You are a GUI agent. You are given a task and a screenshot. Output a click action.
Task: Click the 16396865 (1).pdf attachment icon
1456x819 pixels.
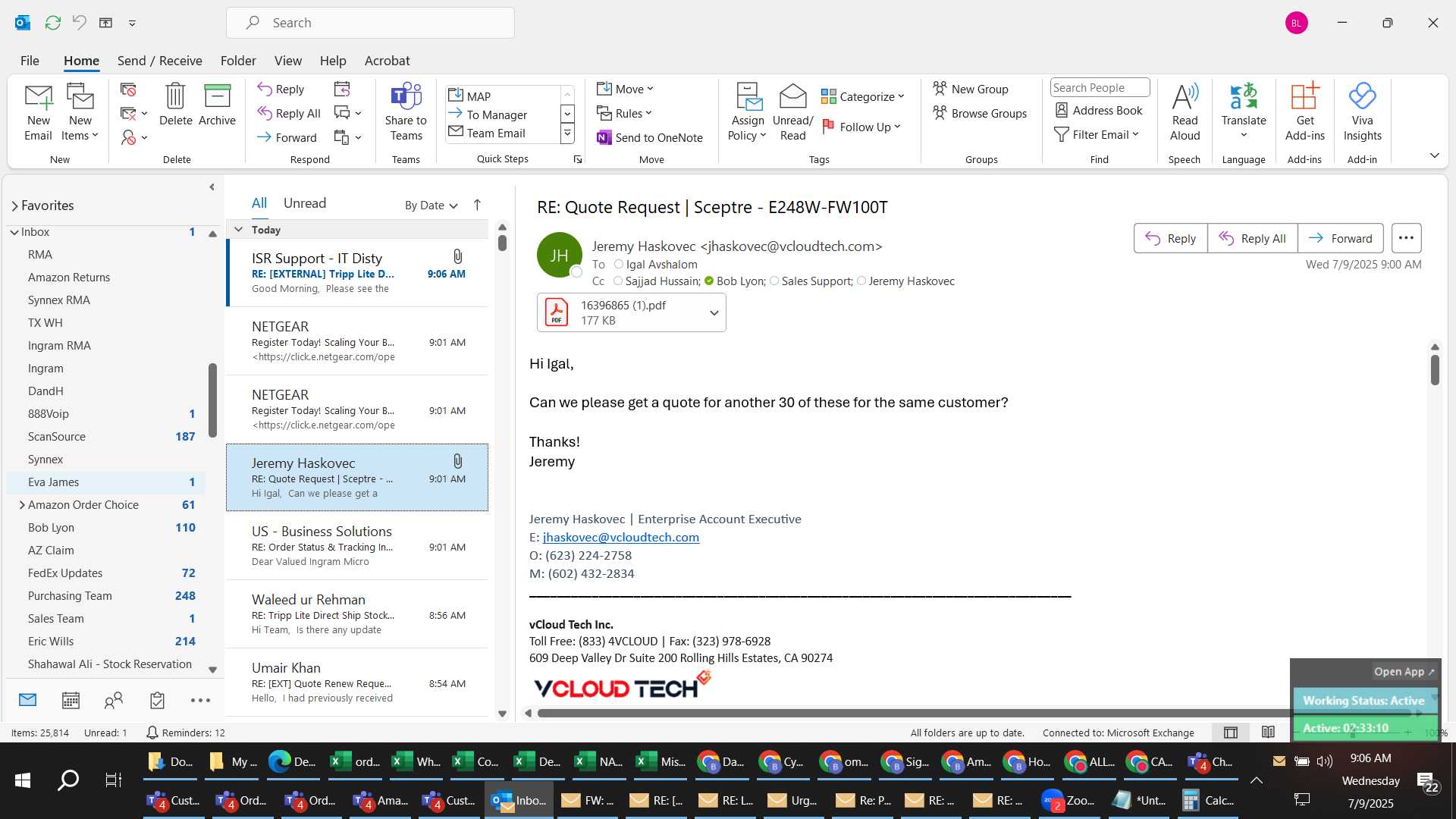pyautogui.click(x=557, y=312)
